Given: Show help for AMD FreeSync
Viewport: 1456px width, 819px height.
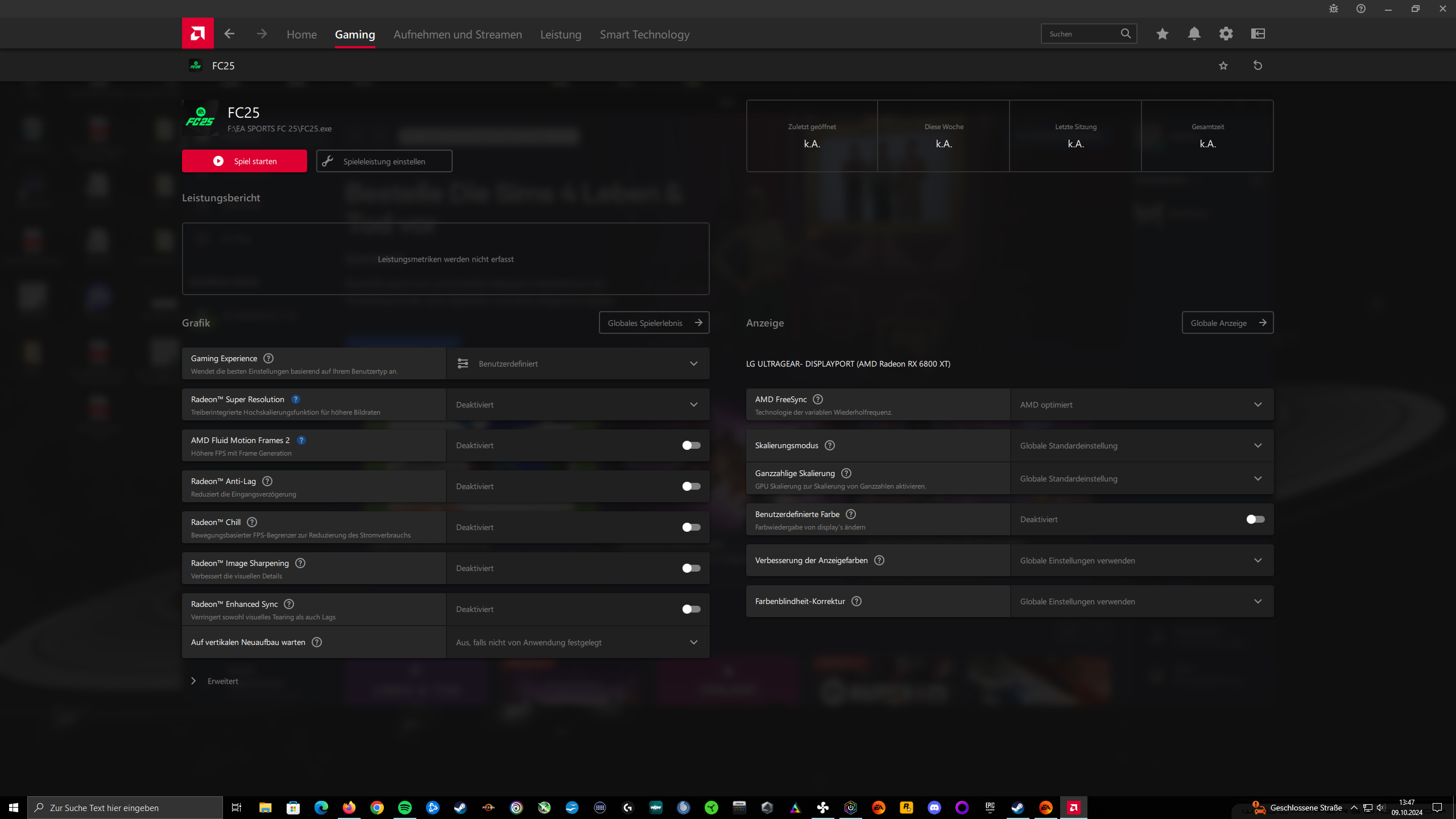Looking at the screenshot, I should (818, 399).
